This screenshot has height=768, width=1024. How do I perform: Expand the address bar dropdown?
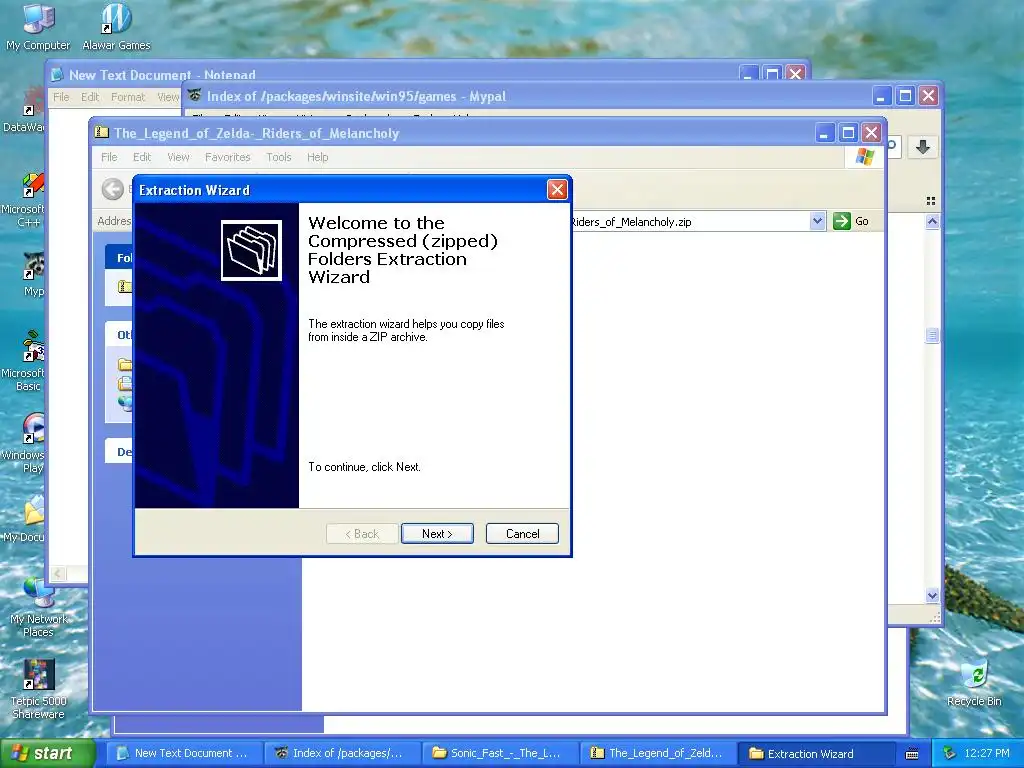pos(817,221)
